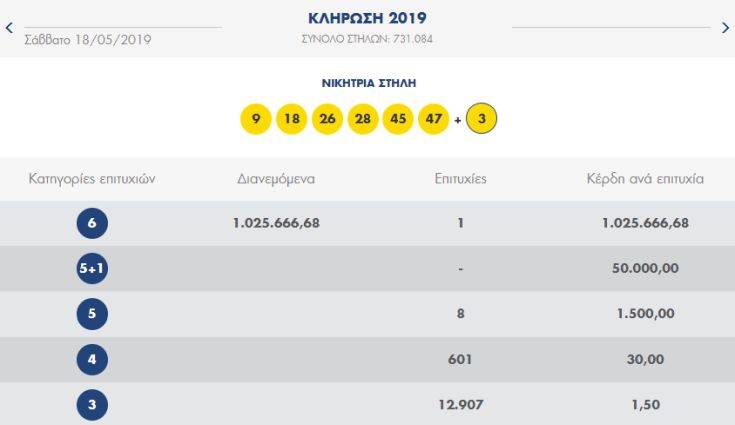Screen dimensions: 735x425
Task: Click winning number ball 45
Action: pos(398,120)
